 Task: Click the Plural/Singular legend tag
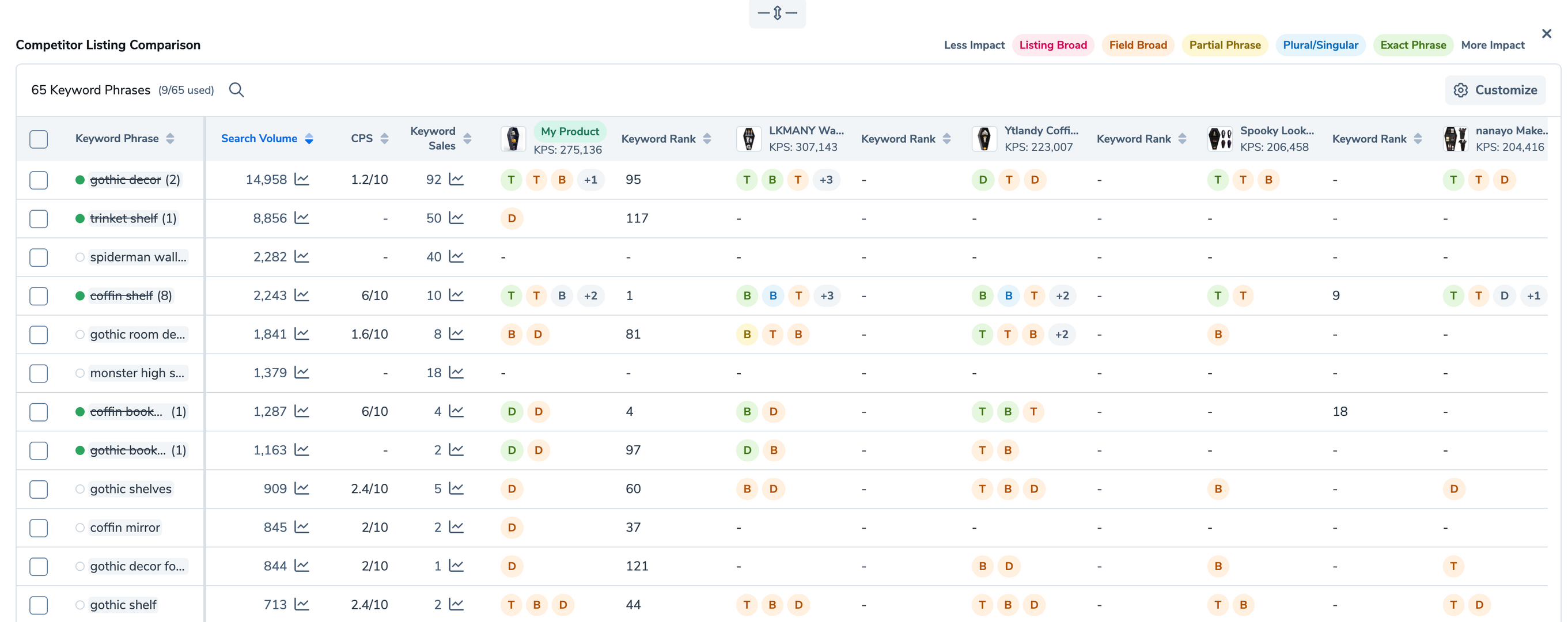[1320, 45]
